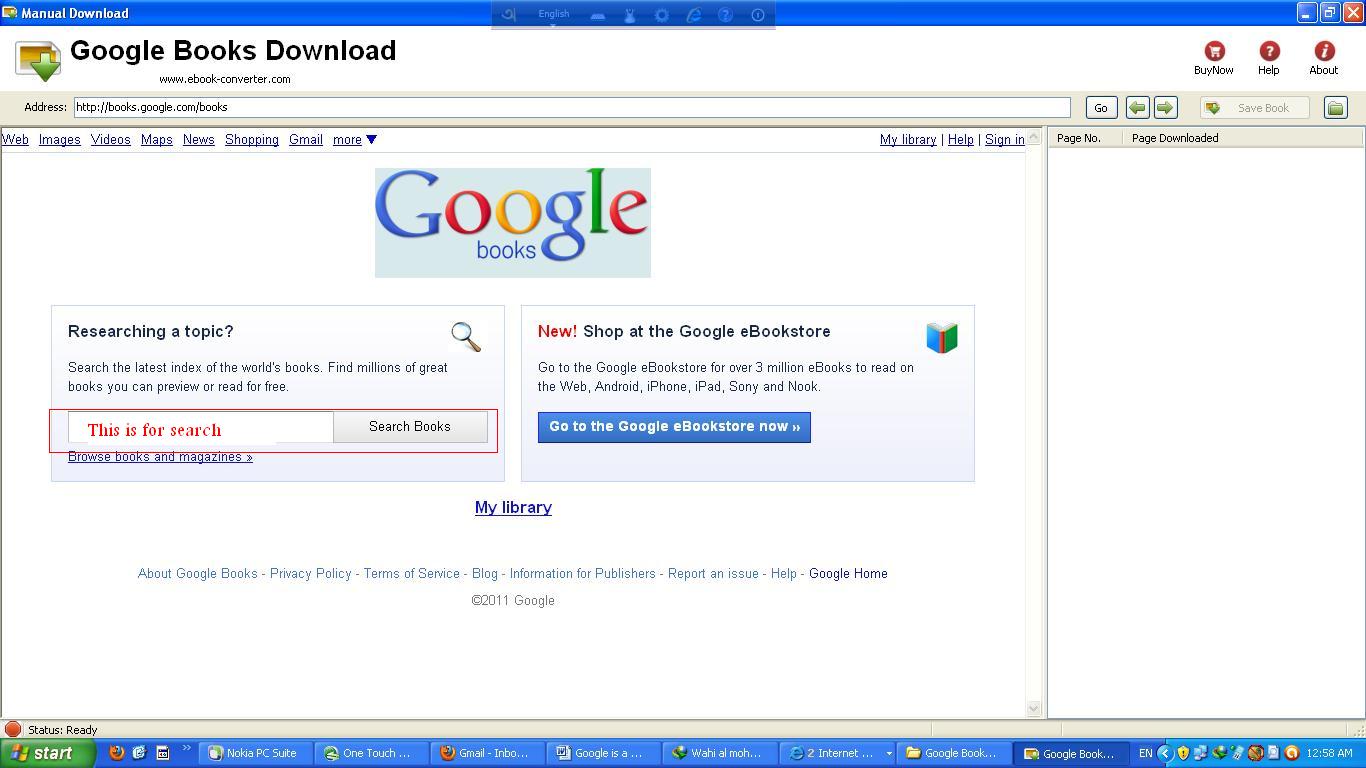Click the Google books logo image

[x=513, y=223]
